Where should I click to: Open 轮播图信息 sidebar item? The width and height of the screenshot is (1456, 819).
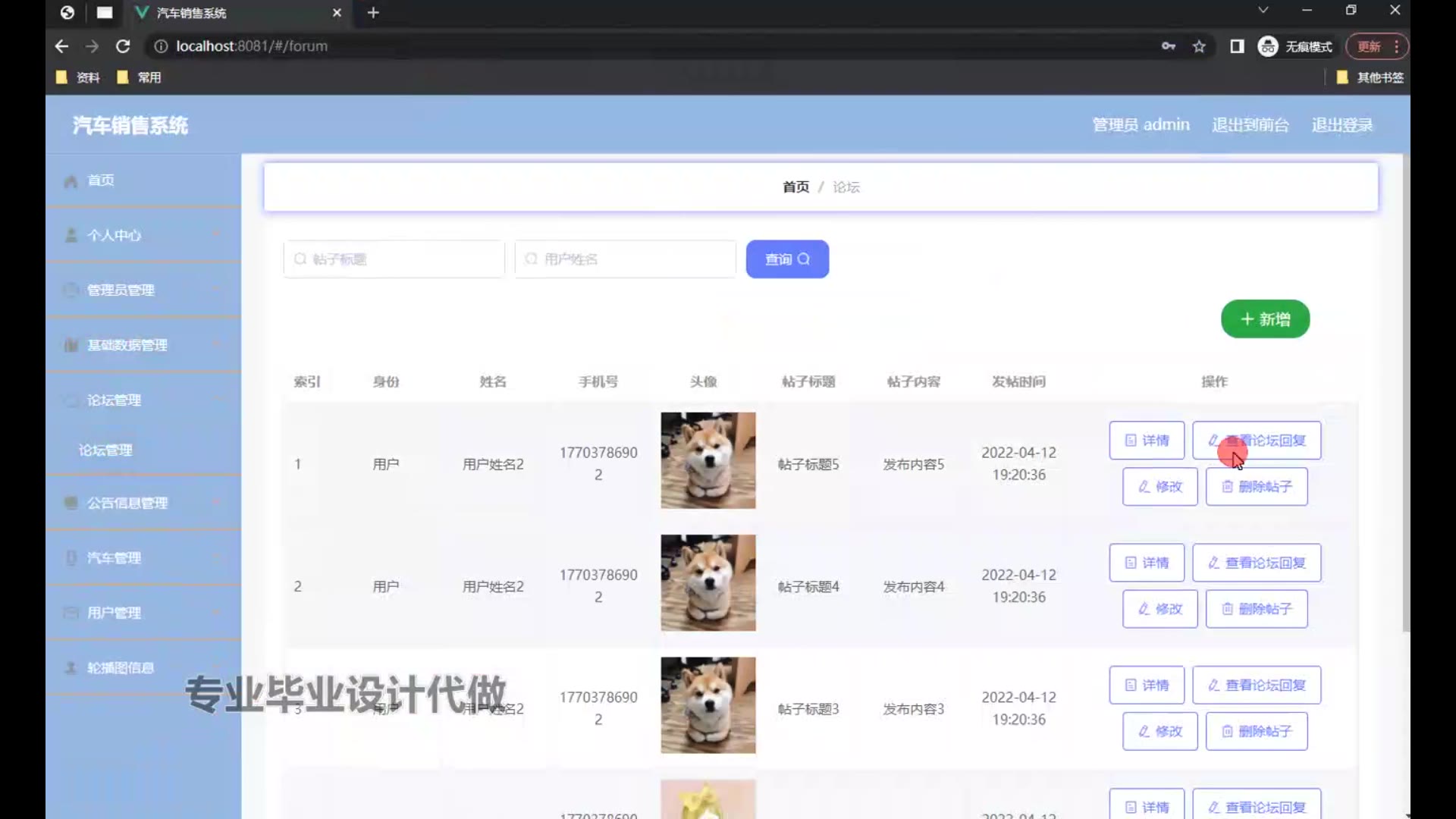[121, 668]
